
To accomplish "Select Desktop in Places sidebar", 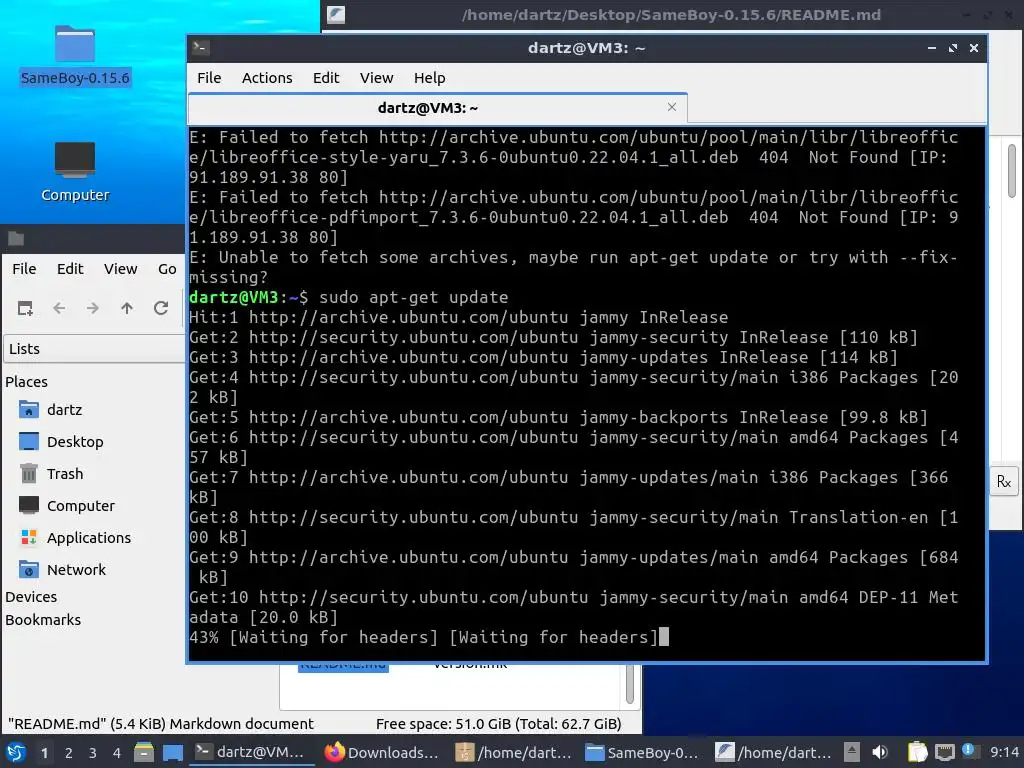I will [x=74, y=442].
